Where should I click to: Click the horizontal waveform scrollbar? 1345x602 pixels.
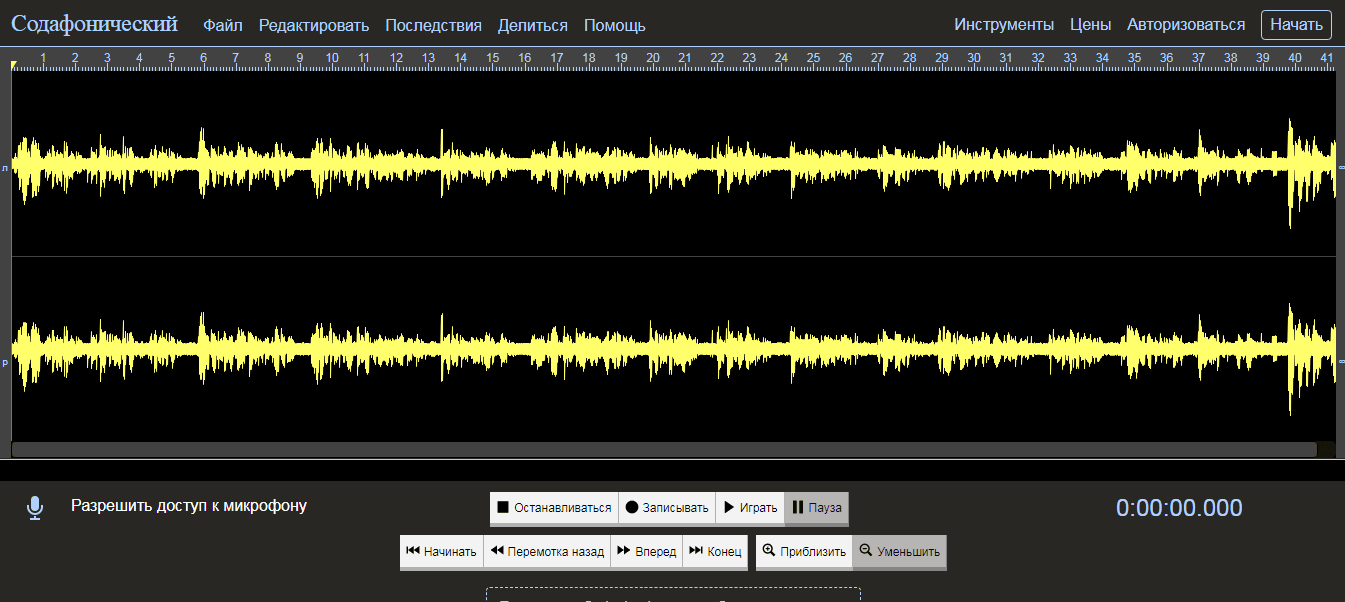[x=663, y=450]
